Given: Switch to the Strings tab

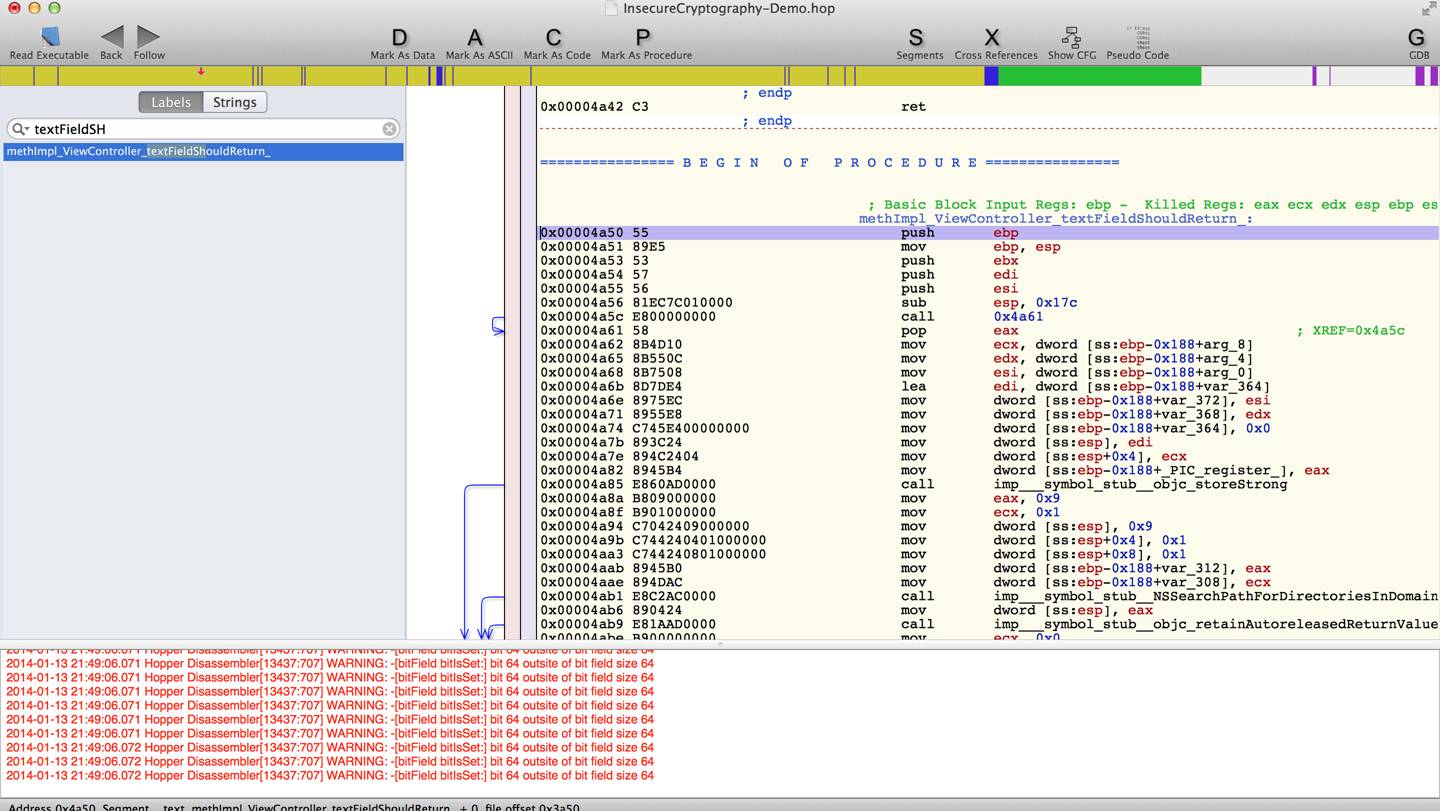Looking at the screenshot, I should pyautogui.click(x=235, y=102).
